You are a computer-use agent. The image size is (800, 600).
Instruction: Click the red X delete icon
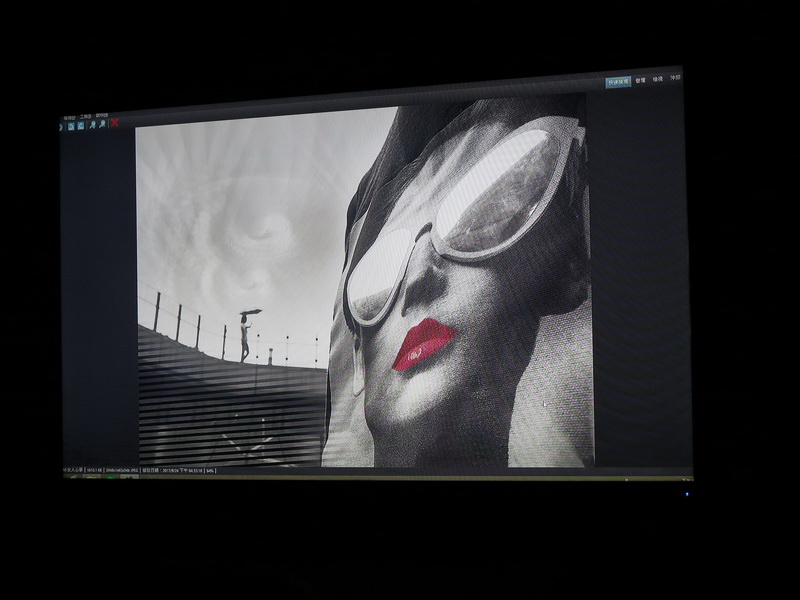pyautogui.click(x=114, y=122)
